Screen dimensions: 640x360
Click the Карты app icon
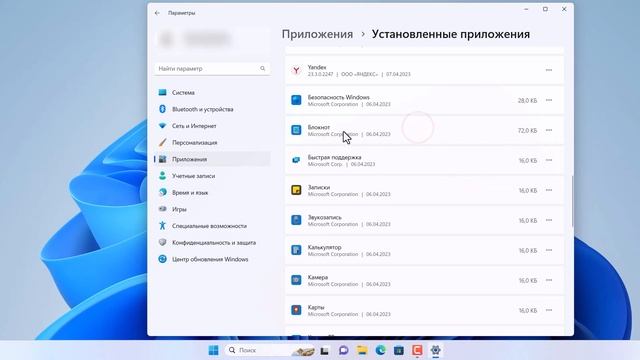tap(296, 310)
